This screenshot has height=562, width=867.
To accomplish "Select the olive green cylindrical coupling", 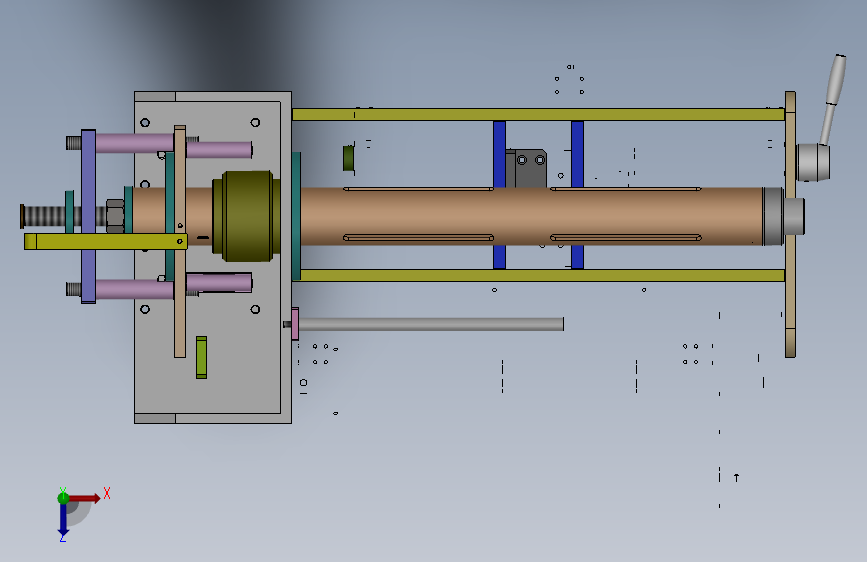I will coord(247,216).
